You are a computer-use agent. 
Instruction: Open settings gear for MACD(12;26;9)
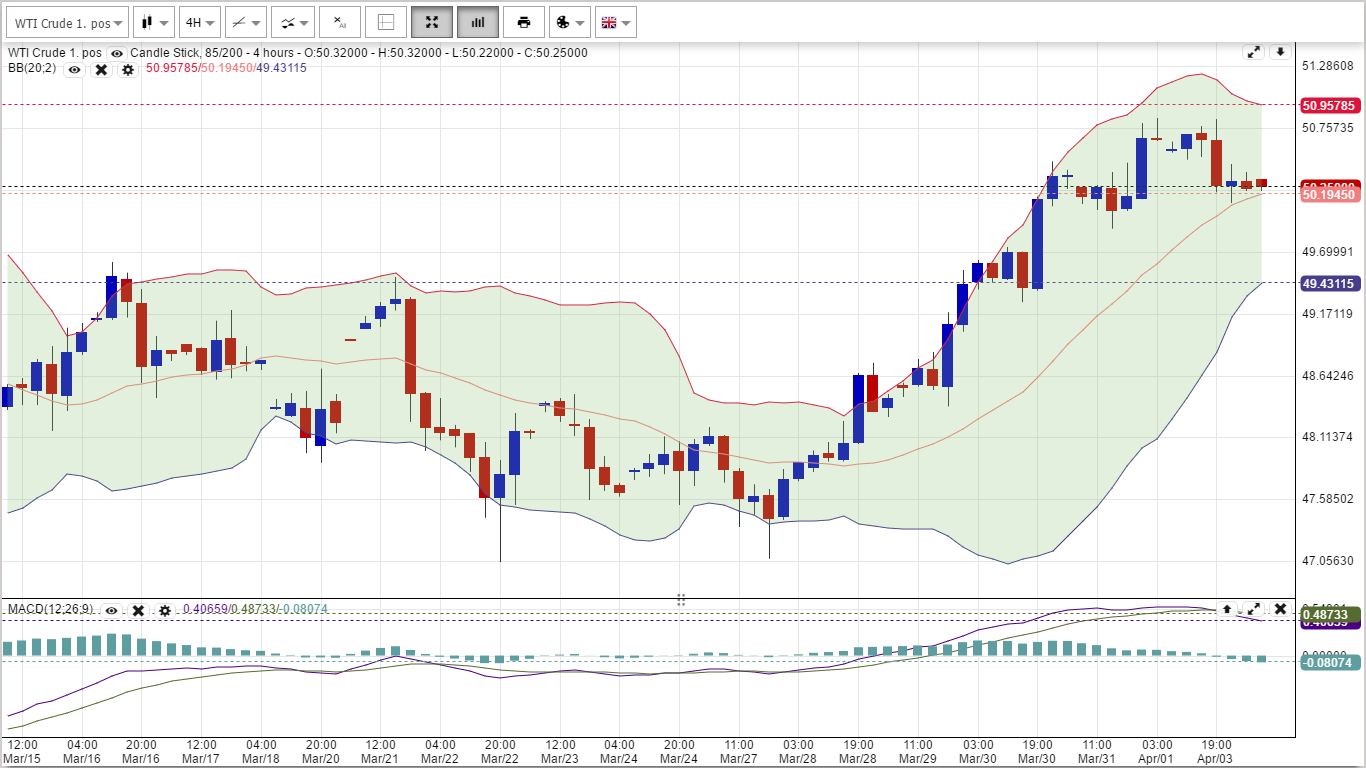coord(165,610)
